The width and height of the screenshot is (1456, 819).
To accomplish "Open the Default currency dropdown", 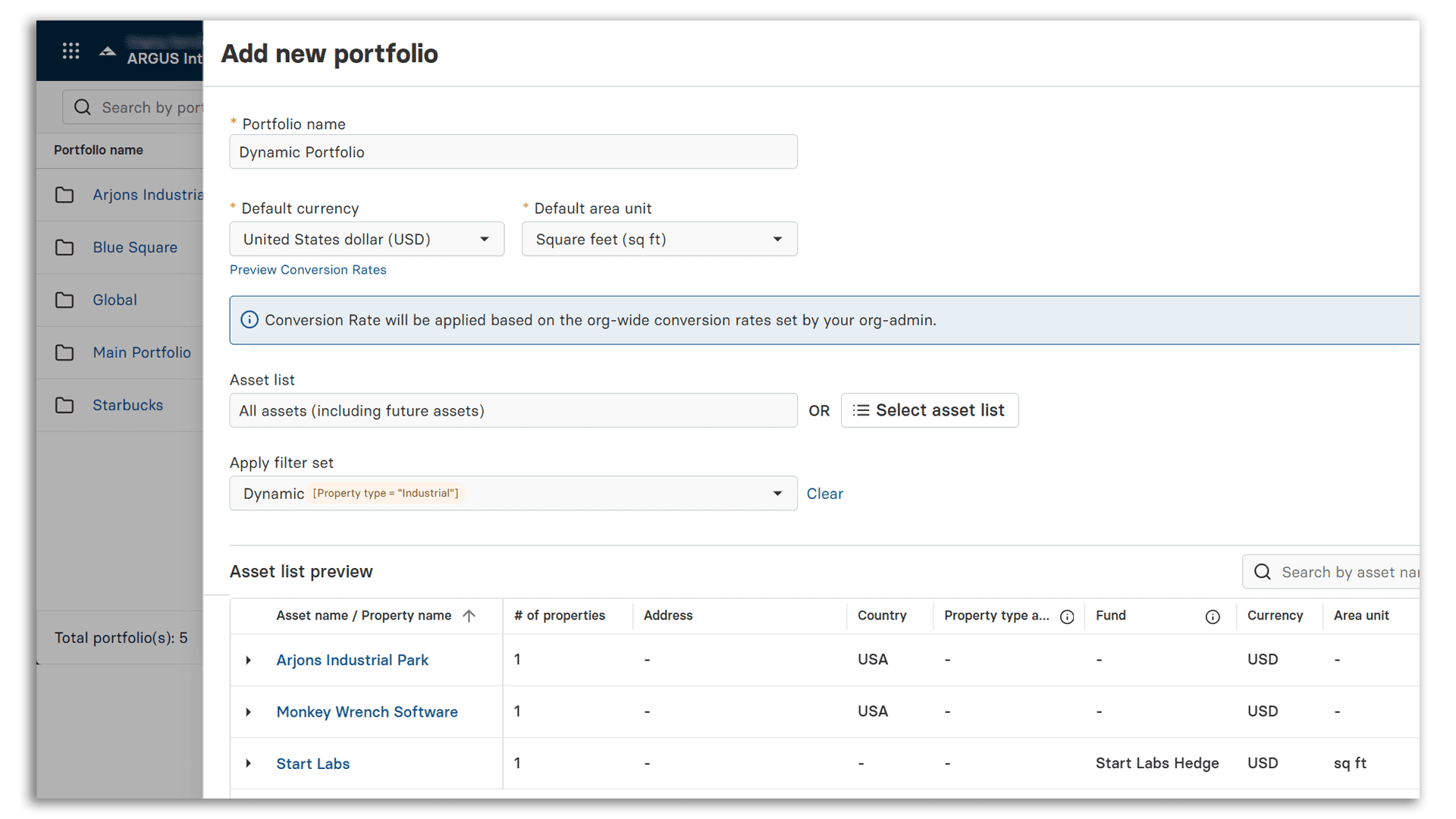I will pos(484,239).
